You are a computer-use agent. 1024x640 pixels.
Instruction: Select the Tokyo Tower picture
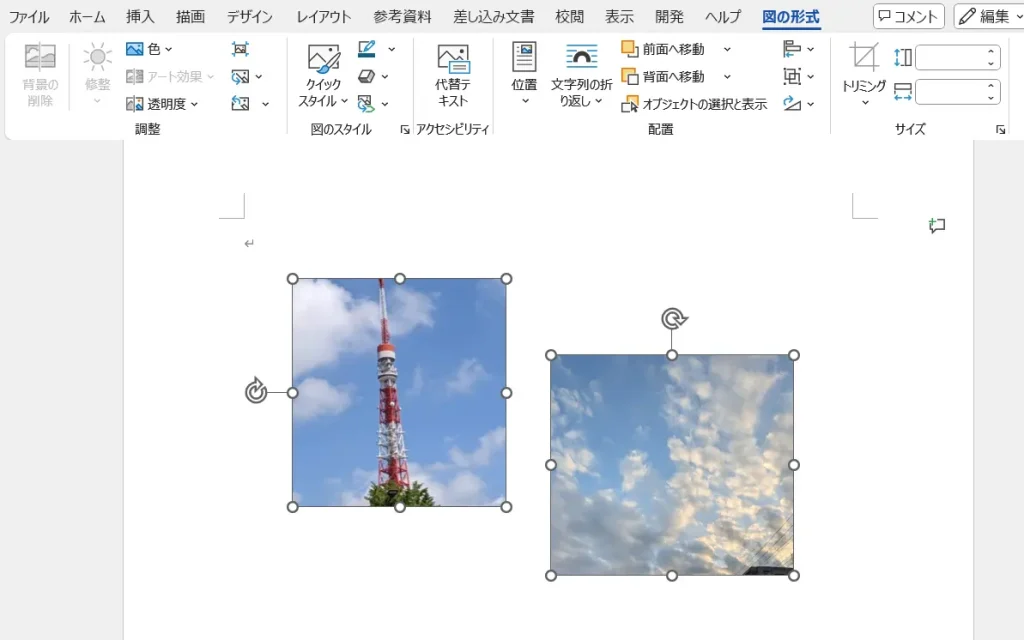(399, 392)
